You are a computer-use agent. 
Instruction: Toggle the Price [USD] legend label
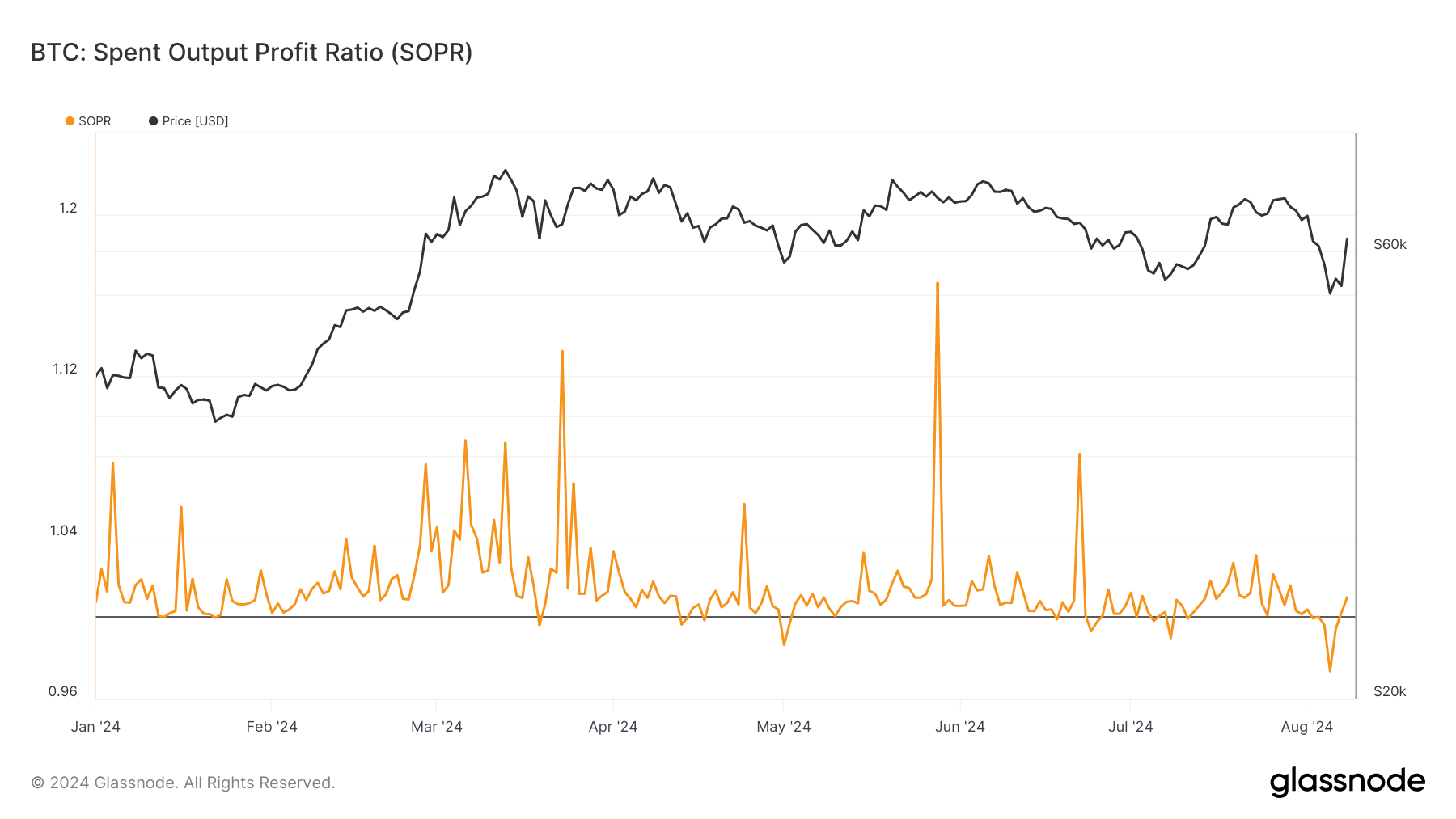[195, 121]
